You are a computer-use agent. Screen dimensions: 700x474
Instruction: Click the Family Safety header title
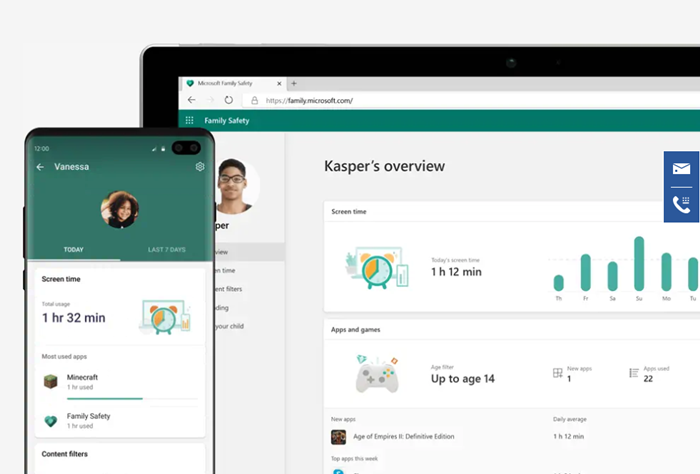pyautogui.click(x=227, y=121)
